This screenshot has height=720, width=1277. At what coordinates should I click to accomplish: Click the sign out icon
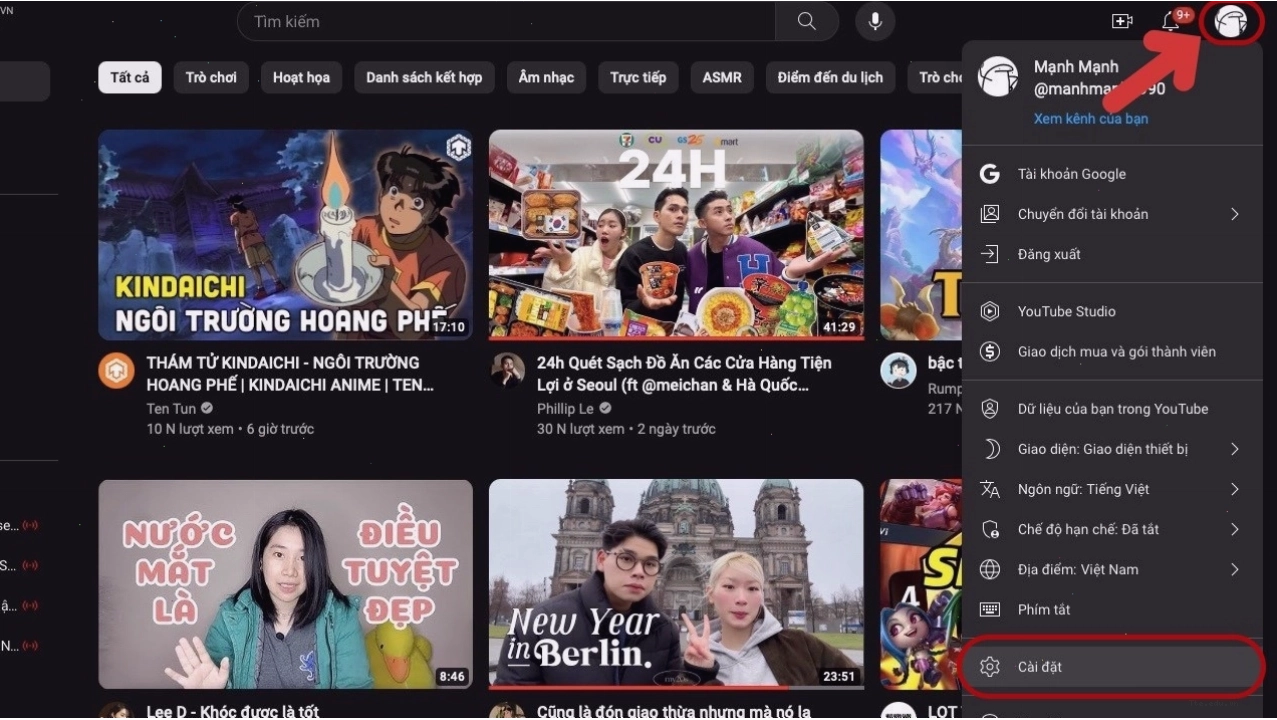pyautogui.click(x=990, y=254)
